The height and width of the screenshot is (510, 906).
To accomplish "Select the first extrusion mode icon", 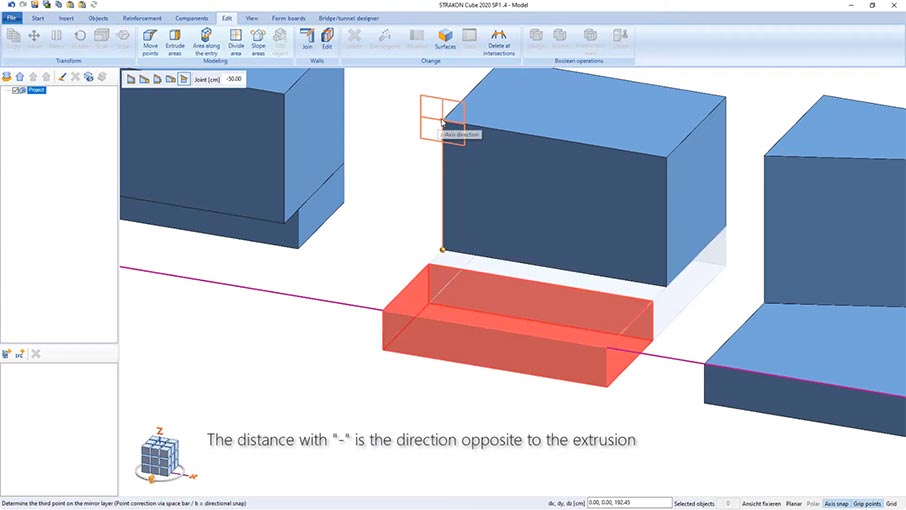I will pos(131,79).
